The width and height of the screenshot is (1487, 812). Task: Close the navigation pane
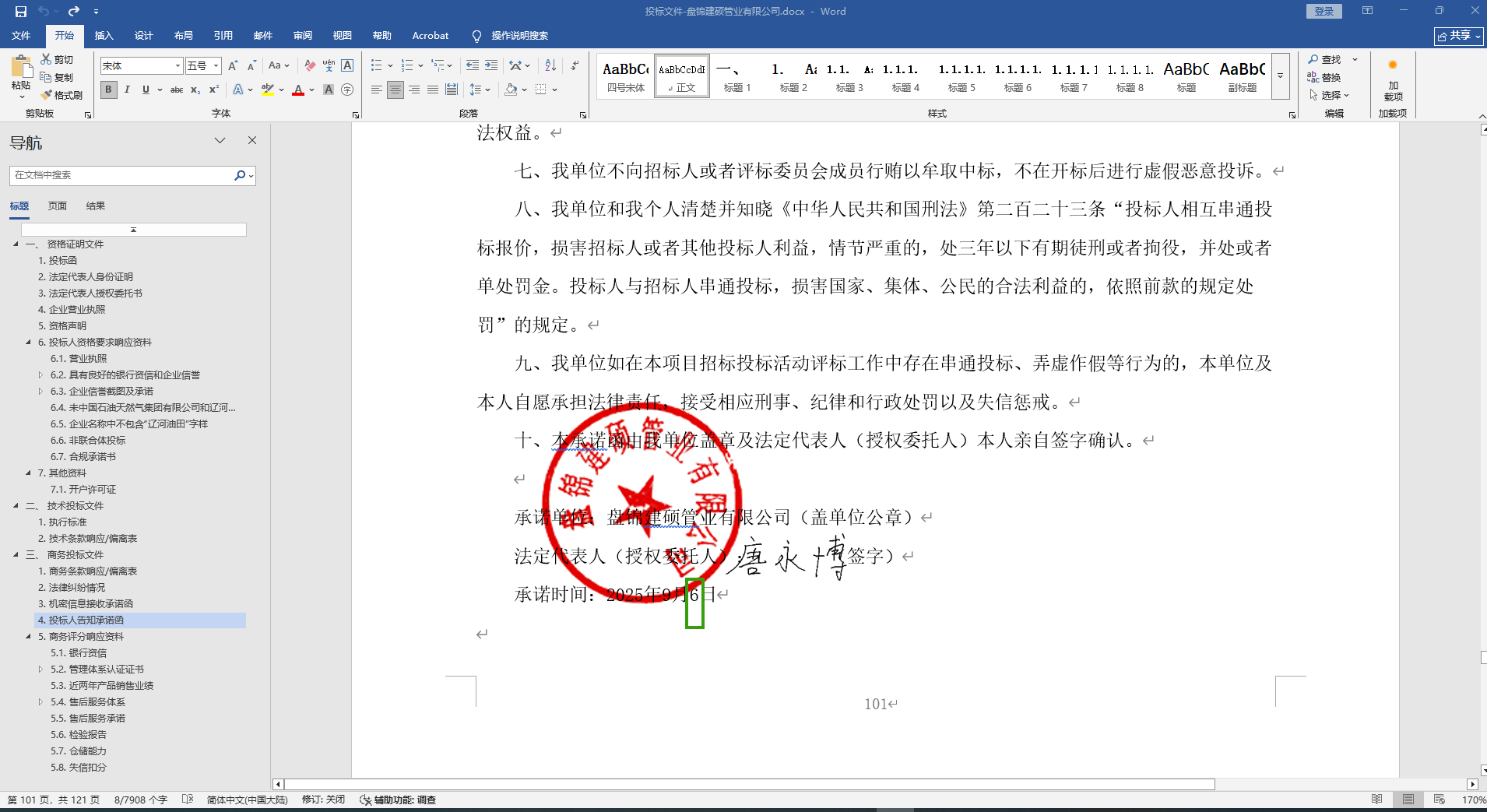(x=252, y=140)
